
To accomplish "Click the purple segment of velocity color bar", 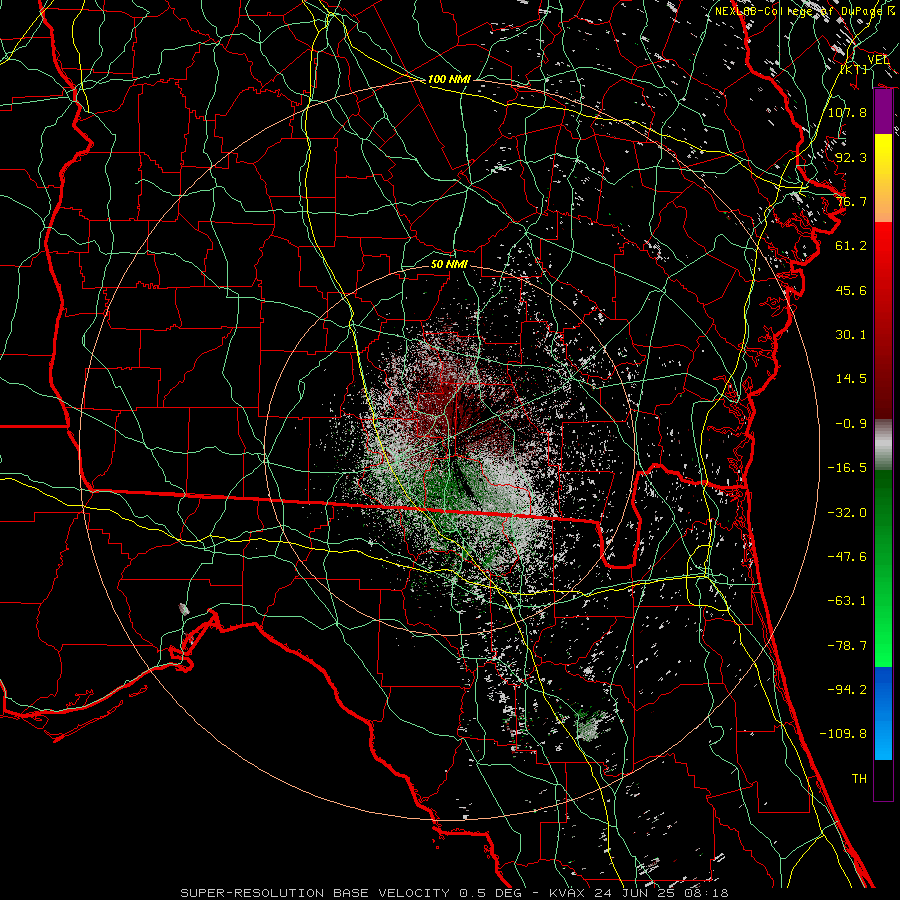I will (883, 112).
